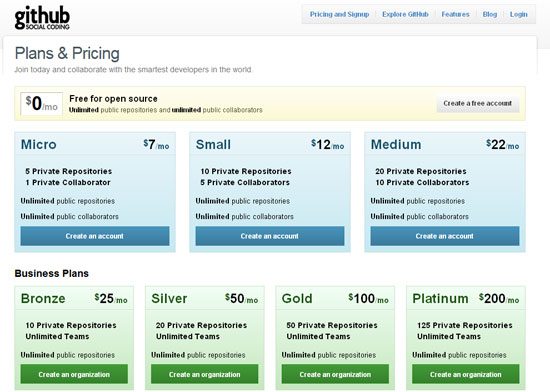Create an organization under Bronze plan
The image size is (550, 392).
[x=74, y=374]
